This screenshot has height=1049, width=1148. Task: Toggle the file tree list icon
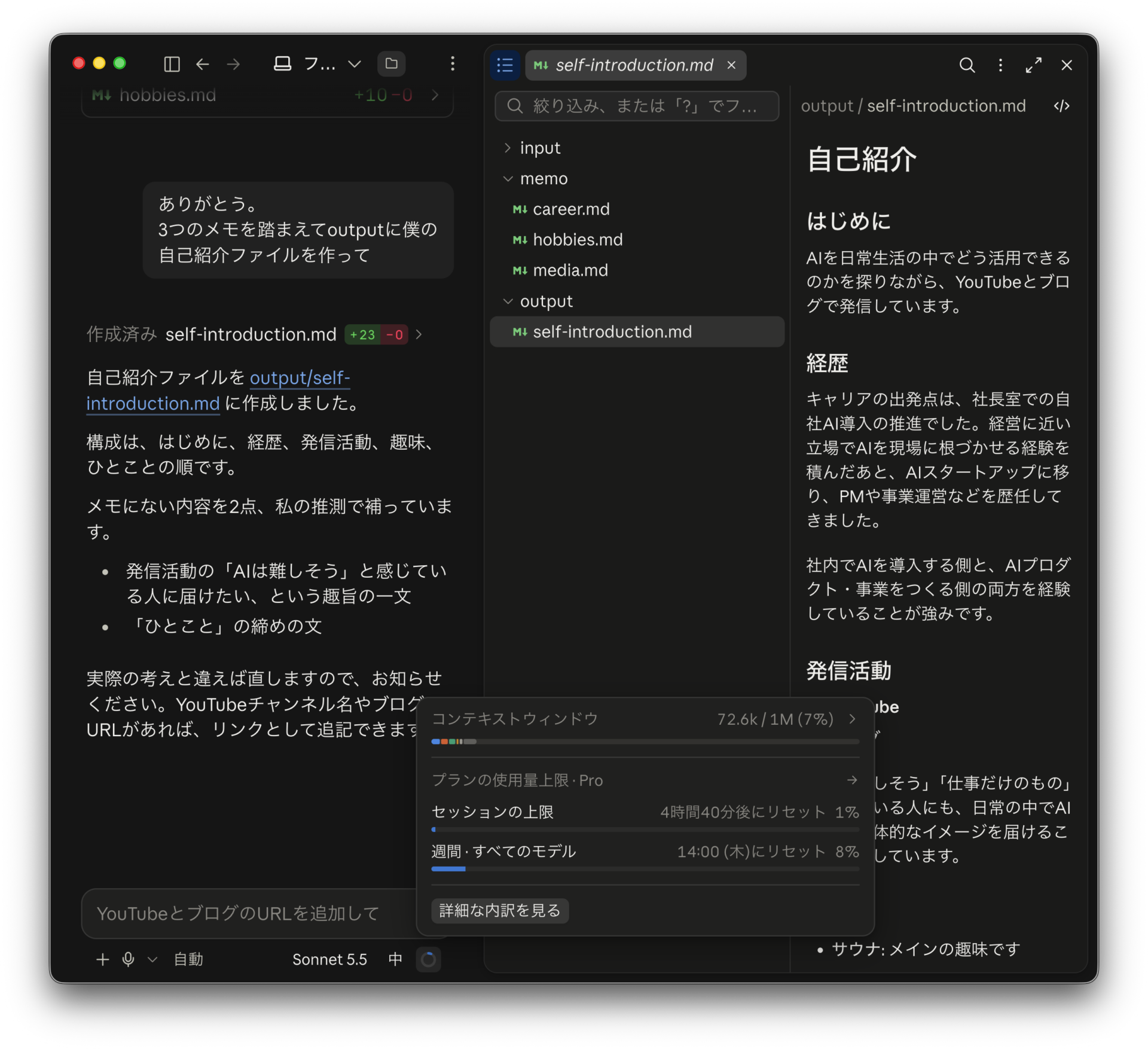coord(505,65)
